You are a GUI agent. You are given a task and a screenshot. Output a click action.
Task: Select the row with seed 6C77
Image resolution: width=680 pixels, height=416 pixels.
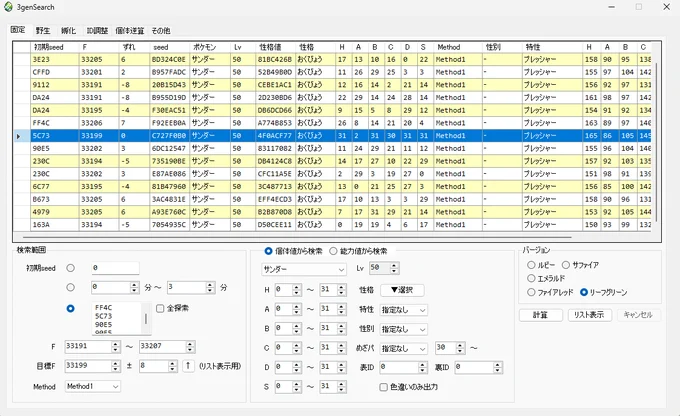(332, 187)
